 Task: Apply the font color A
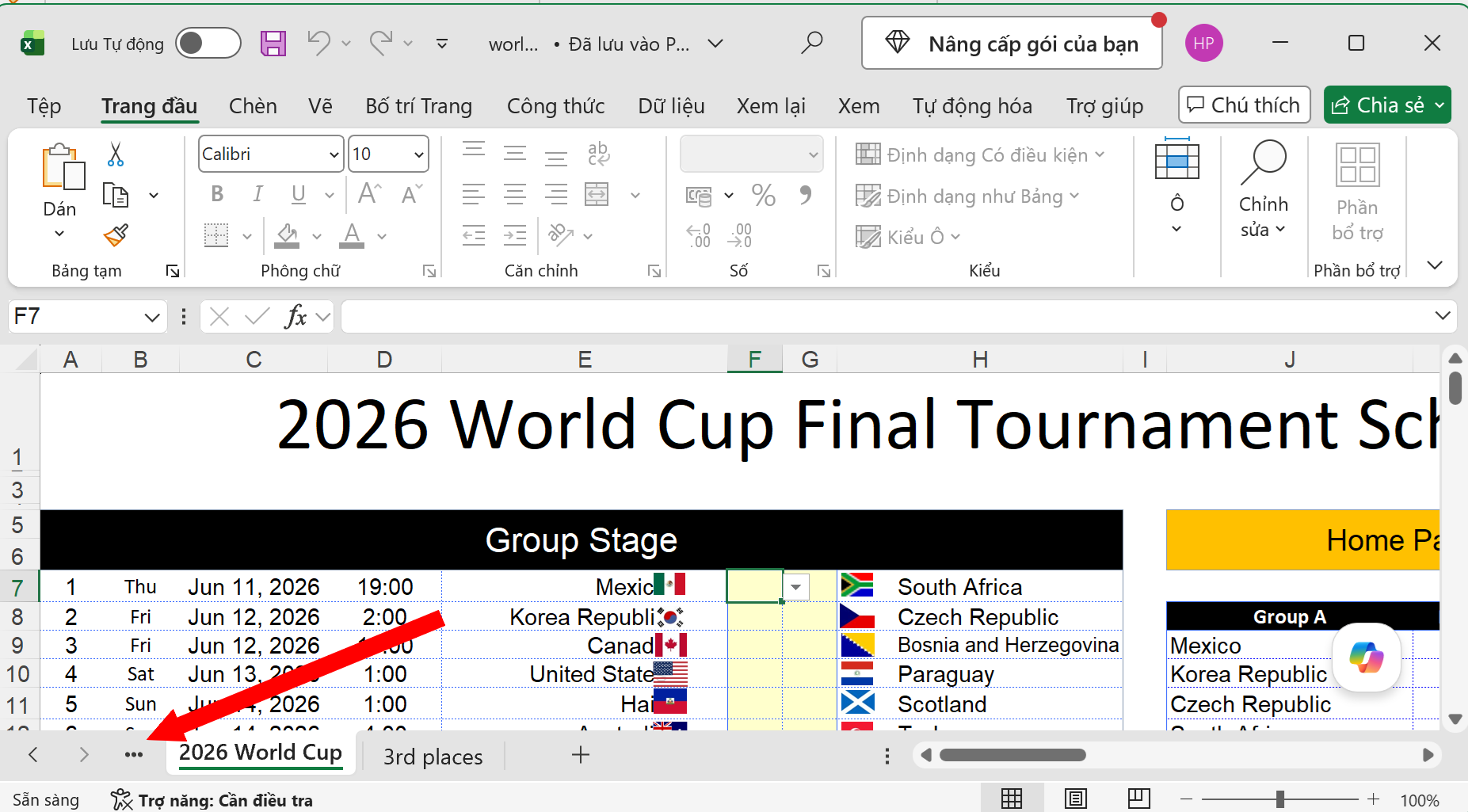(x=352, y=235)
